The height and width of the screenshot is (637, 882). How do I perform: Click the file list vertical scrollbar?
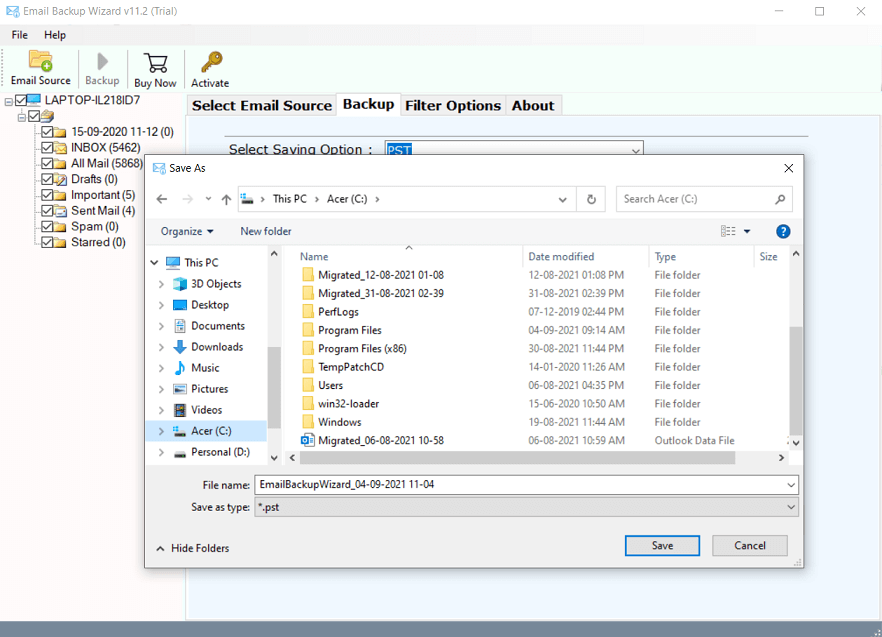coord(795,380)
